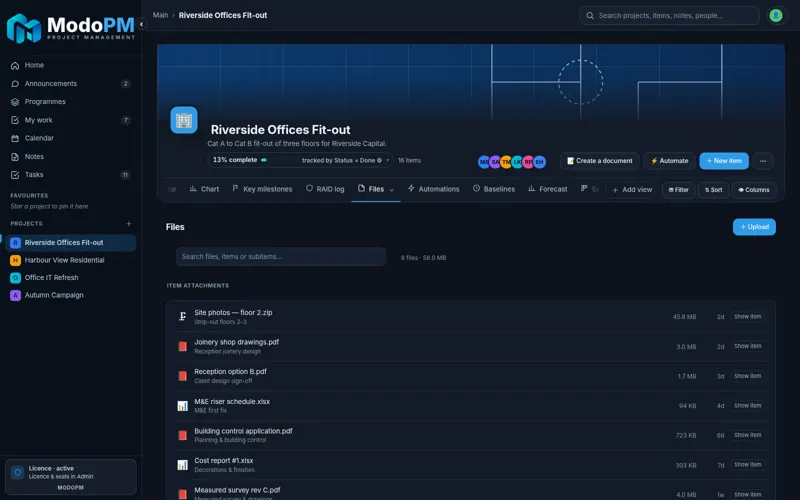This screenshot has height=500, width=800.
Task: Click the Riverside Offices building project icon
Action: point(184,120)
